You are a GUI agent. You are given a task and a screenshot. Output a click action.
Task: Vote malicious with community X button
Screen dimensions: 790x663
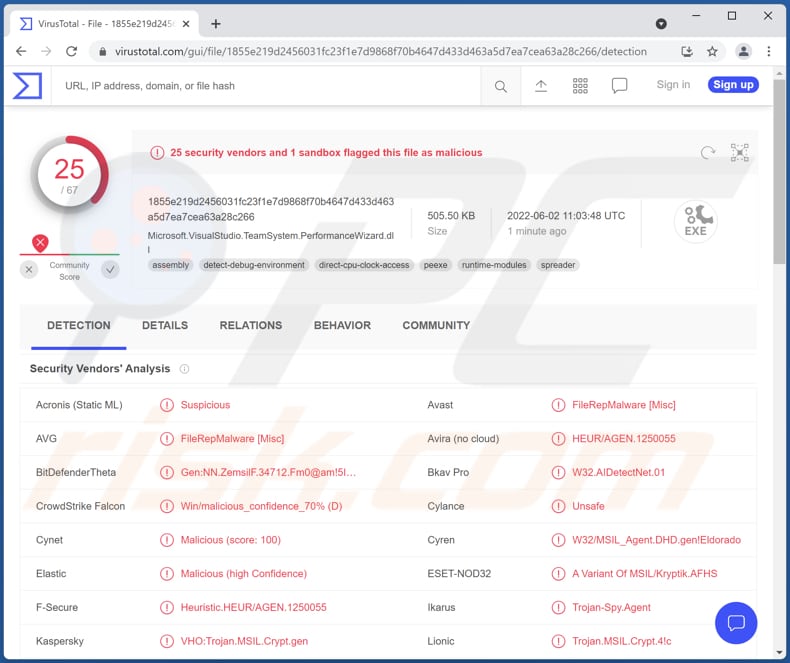29,270
